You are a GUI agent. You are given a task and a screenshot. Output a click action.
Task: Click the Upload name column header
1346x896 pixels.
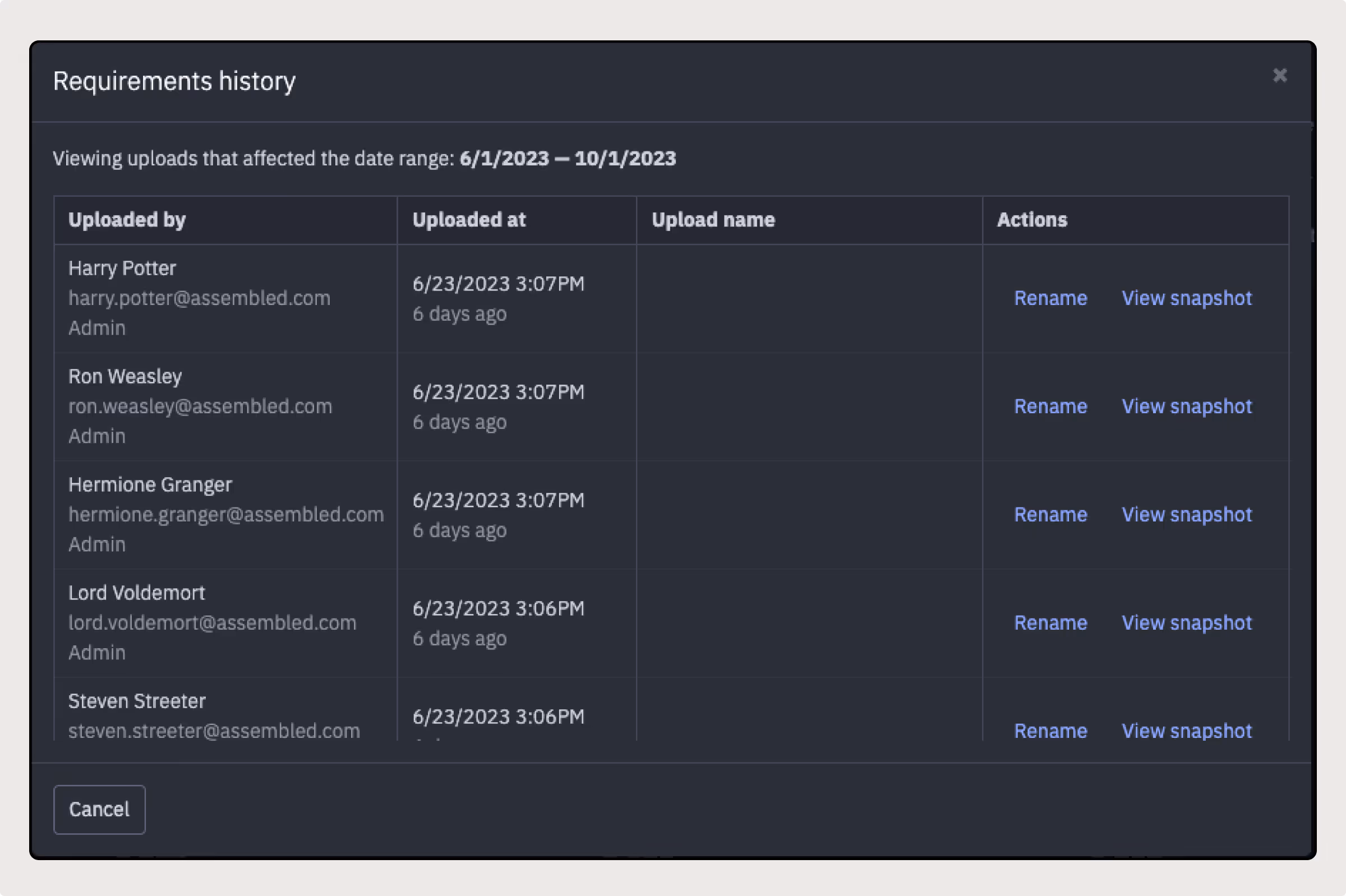point(713,220)
